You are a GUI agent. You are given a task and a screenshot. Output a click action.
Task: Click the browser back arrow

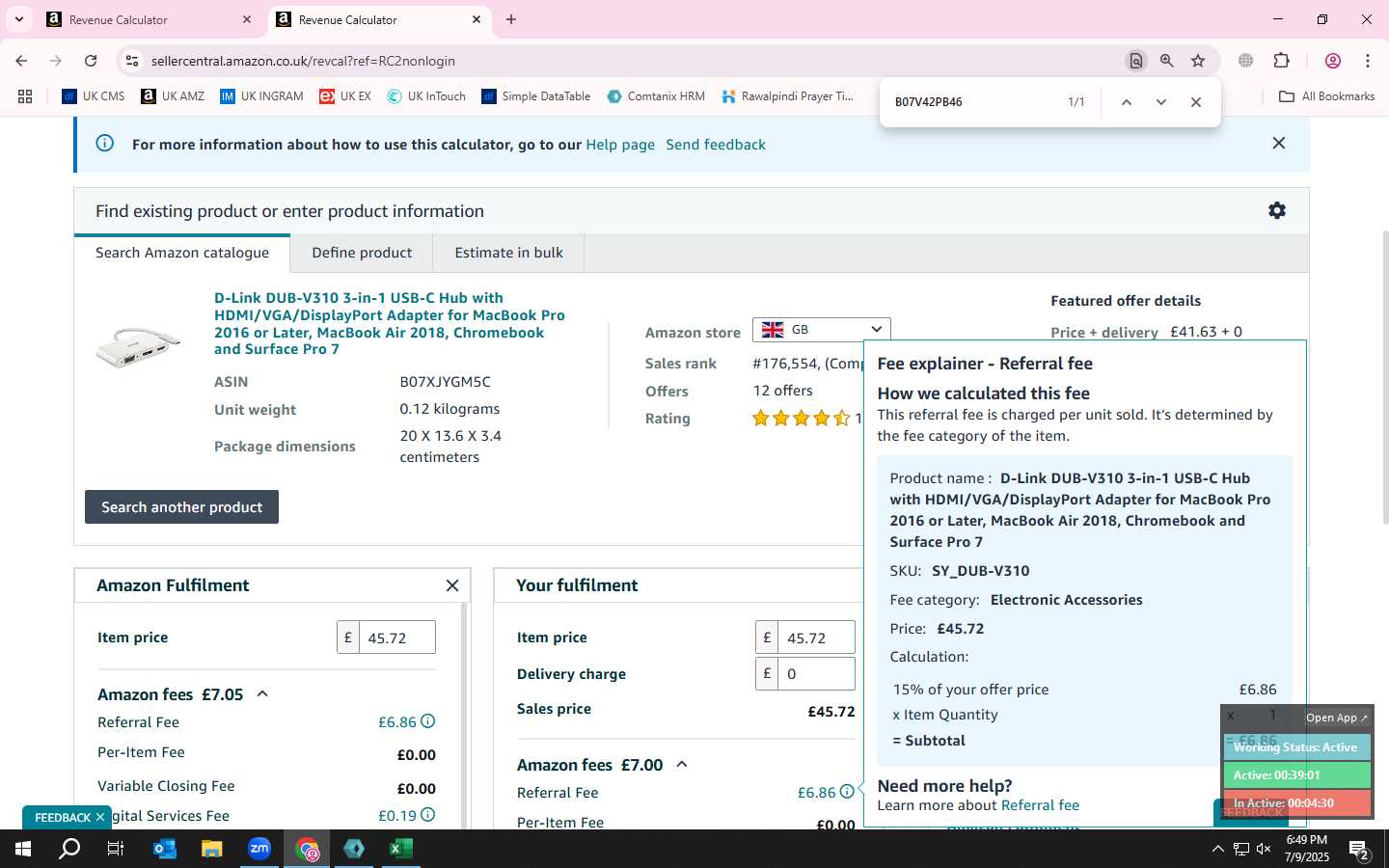[x=21, y=61]
